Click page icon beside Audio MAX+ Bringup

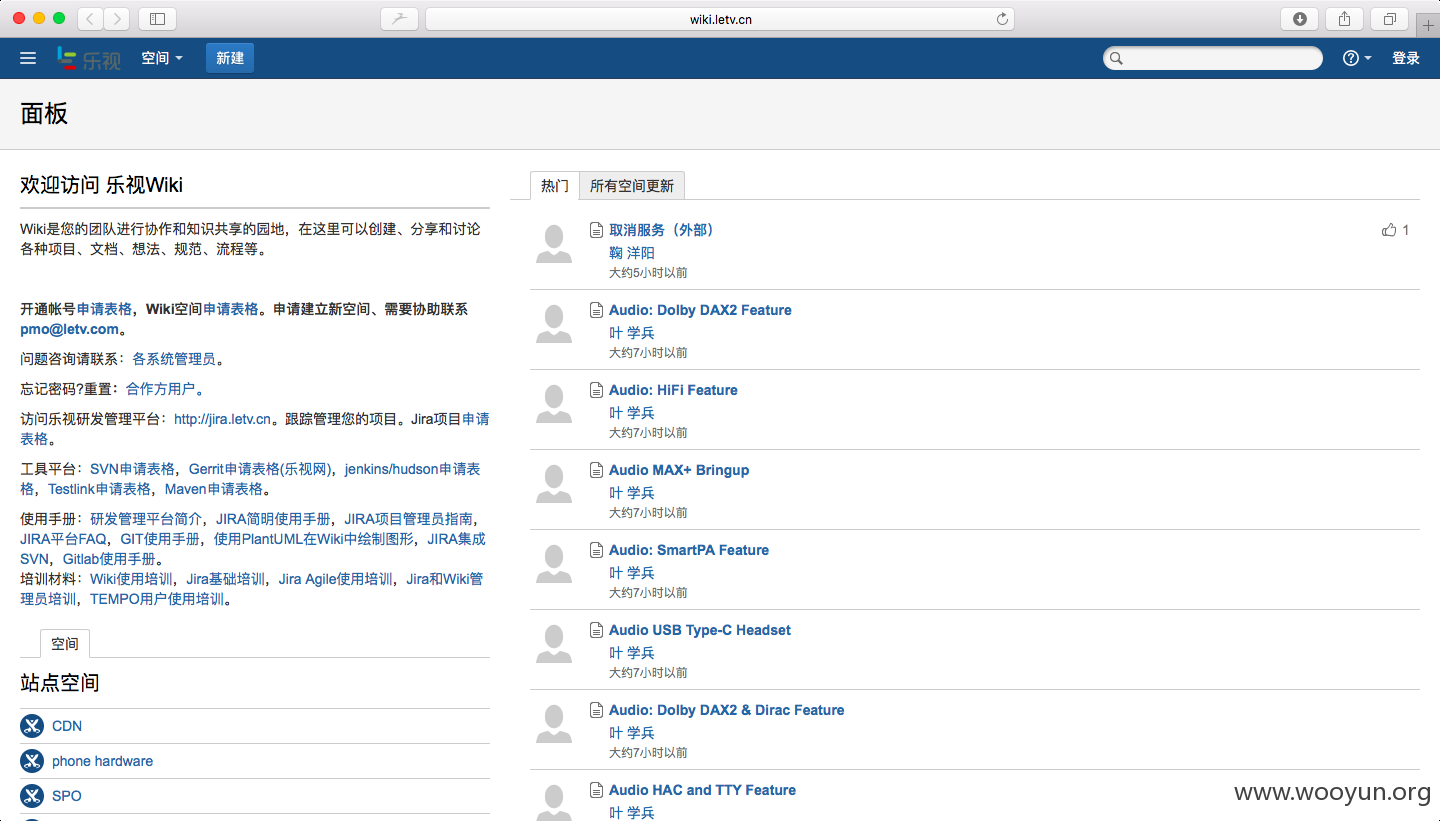click(x=596, y=470)
